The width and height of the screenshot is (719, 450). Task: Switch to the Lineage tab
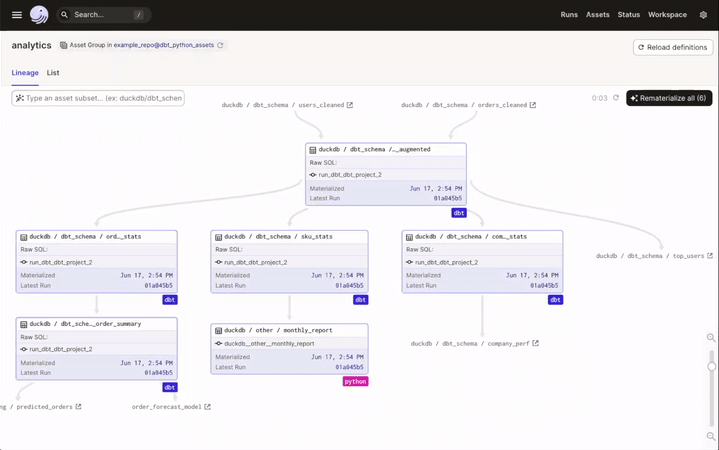[x=25, y=72]
